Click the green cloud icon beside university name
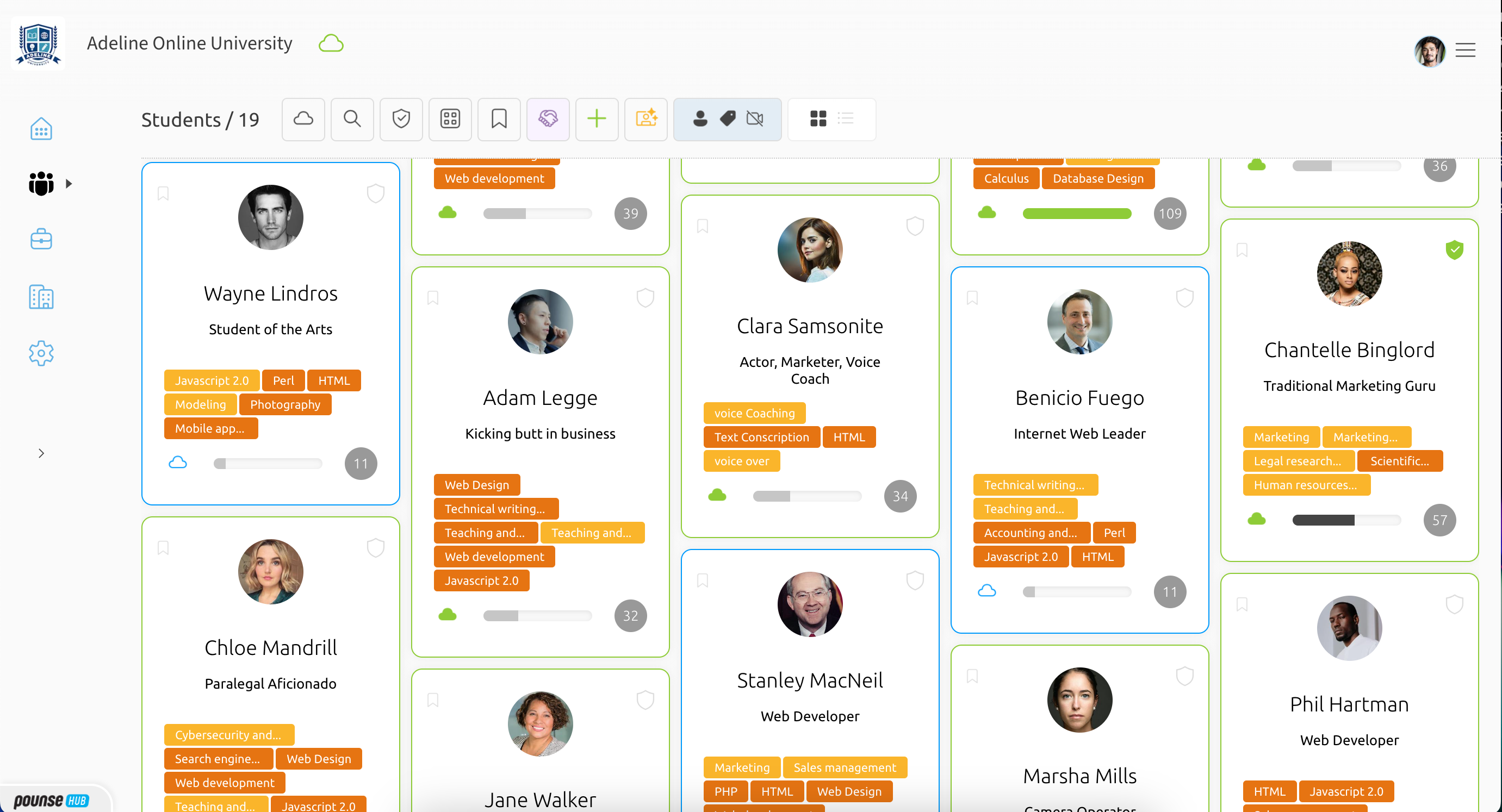The width and height of the screenshot is (1502, 812). point(331,43)
